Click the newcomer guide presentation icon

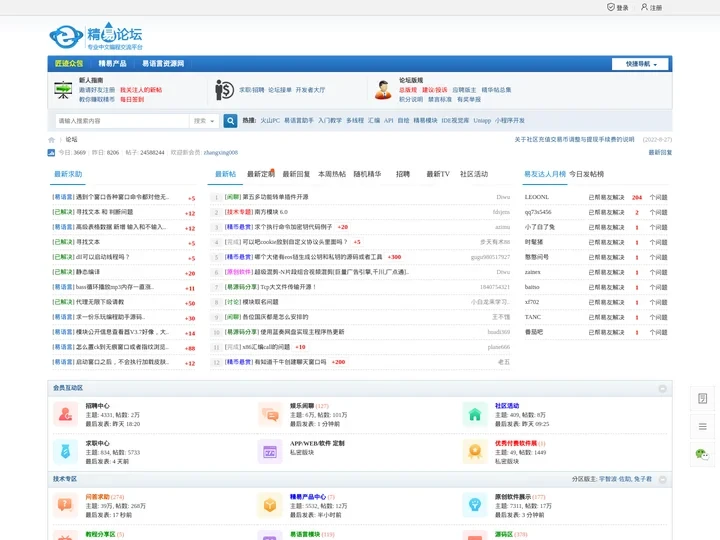click(x=63, y=90)
